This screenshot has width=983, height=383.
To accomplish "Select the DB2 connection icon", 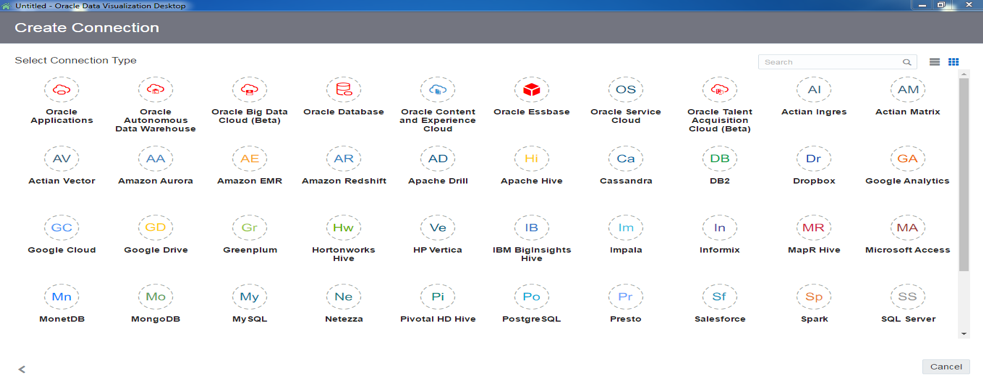I will [720, 159].
